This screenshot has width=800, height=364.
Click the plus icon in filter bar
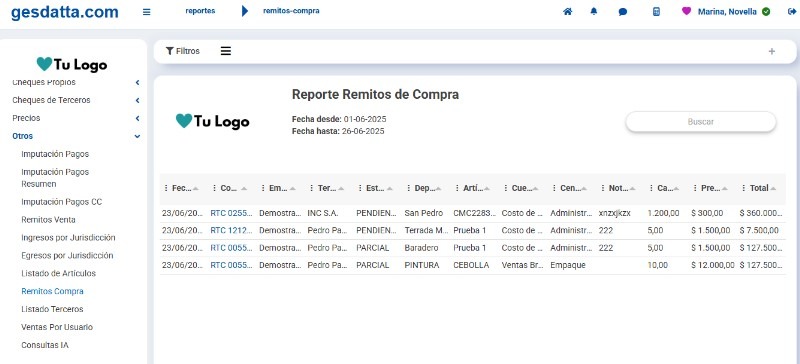coord(771,51)
